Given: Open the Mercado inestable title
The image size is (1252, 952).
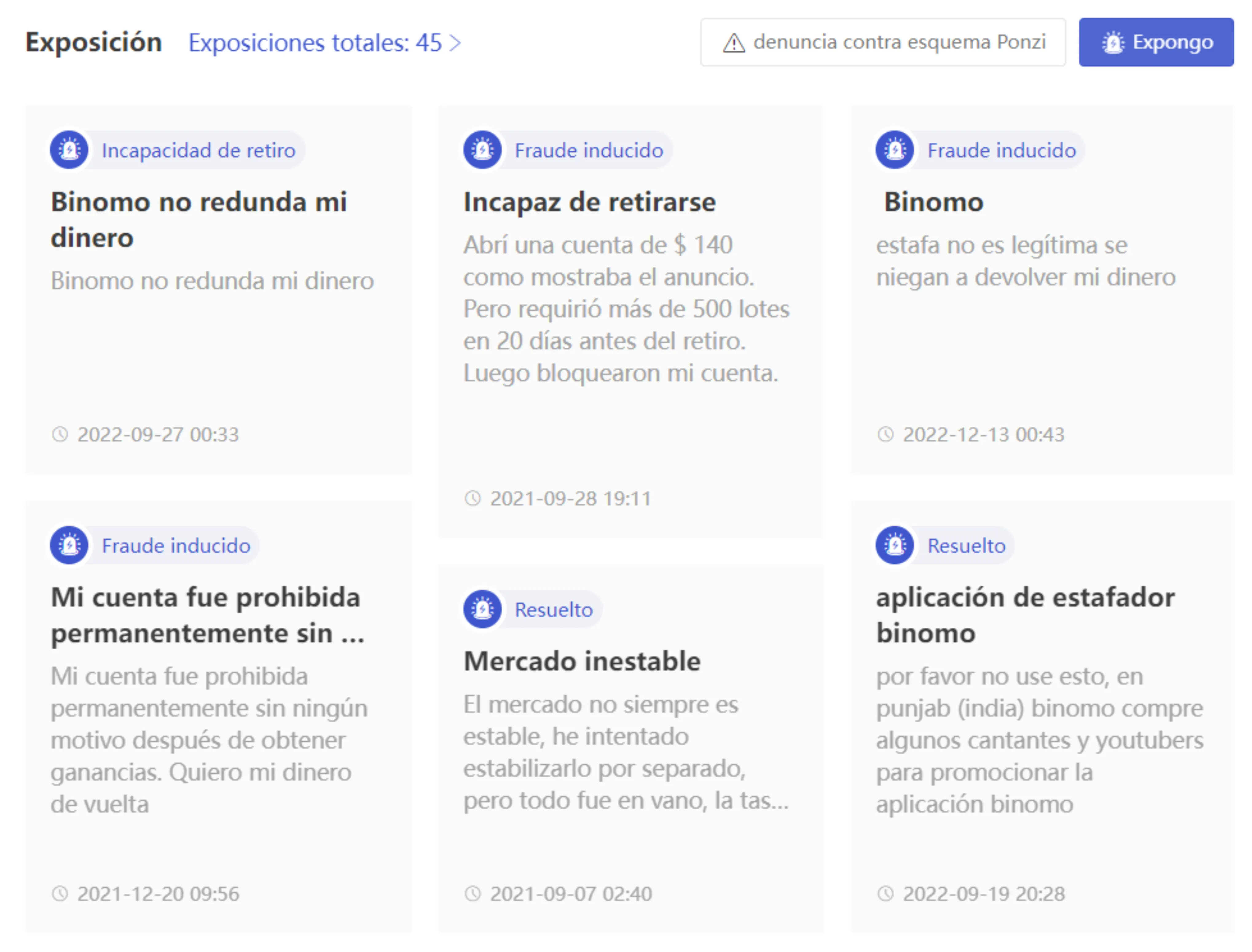Looking at the screenshot, I should click(582, 662).
